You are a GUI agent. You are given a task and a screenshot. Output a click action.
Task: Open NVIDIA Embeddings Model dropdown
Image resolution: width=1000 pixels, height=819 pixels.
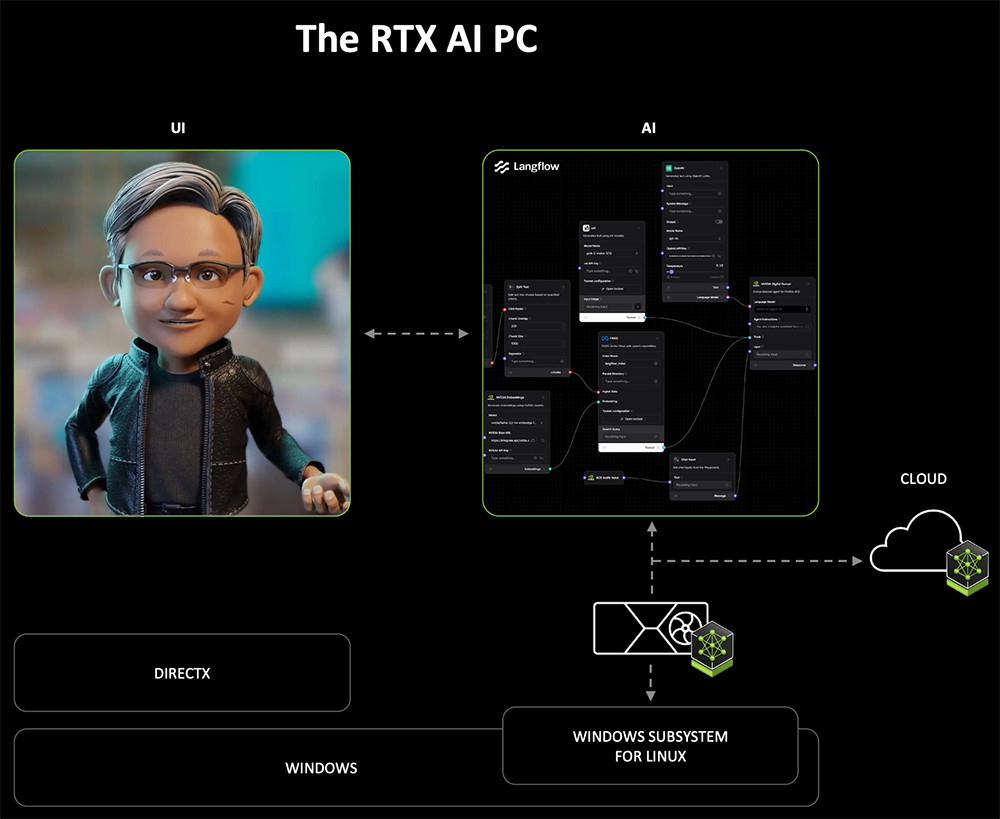516,423
